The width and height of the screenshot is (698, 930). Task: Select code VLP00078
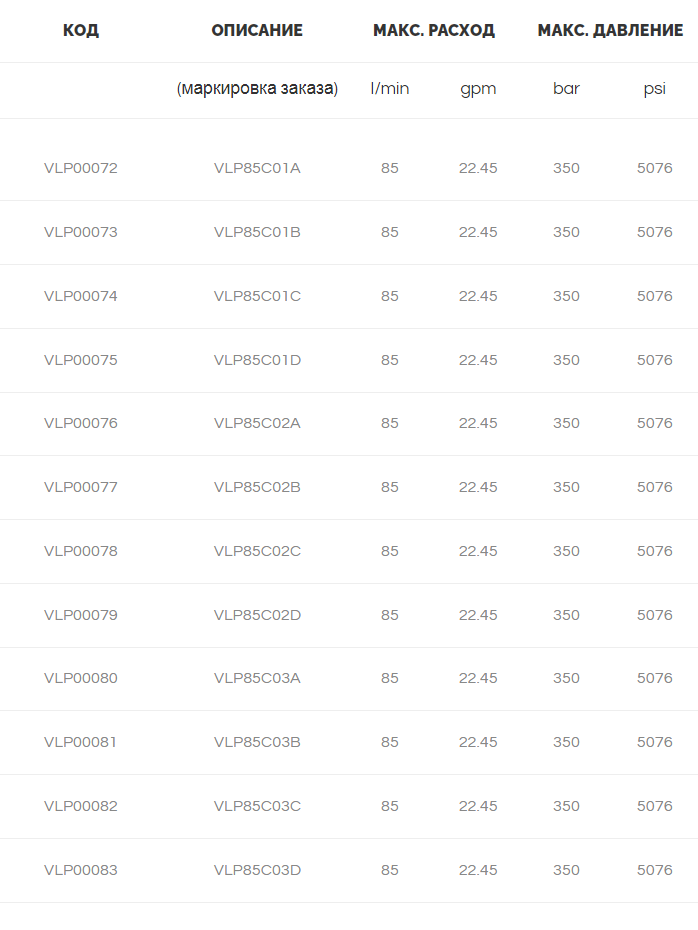tap(81, 552)
